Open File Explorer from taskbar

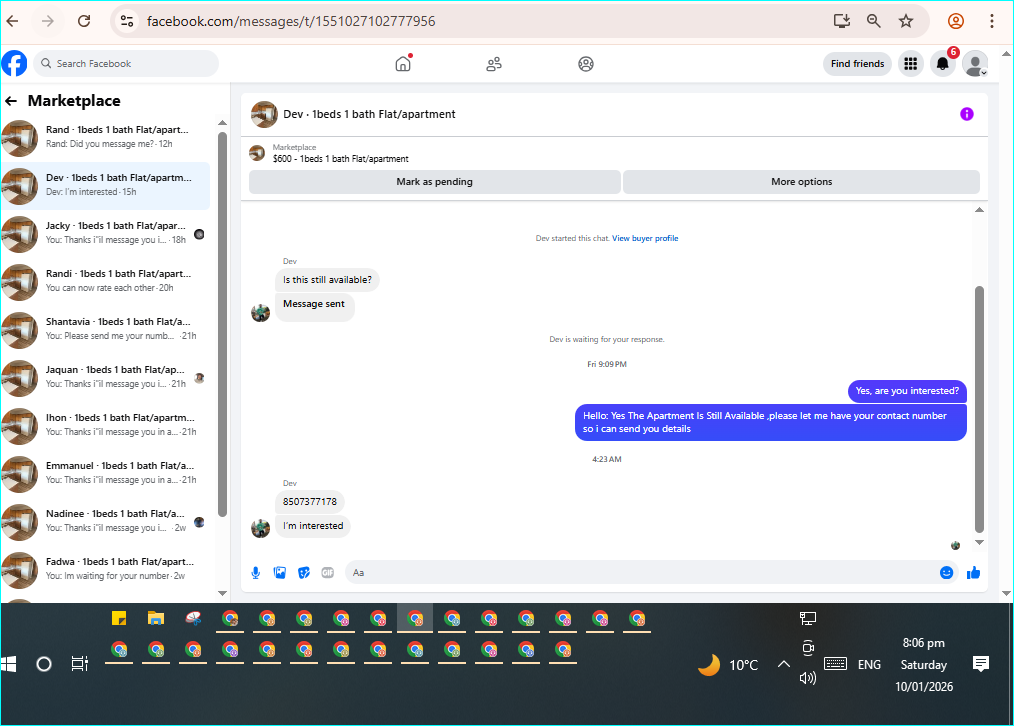pyautogui.click(x=156, y=619)
